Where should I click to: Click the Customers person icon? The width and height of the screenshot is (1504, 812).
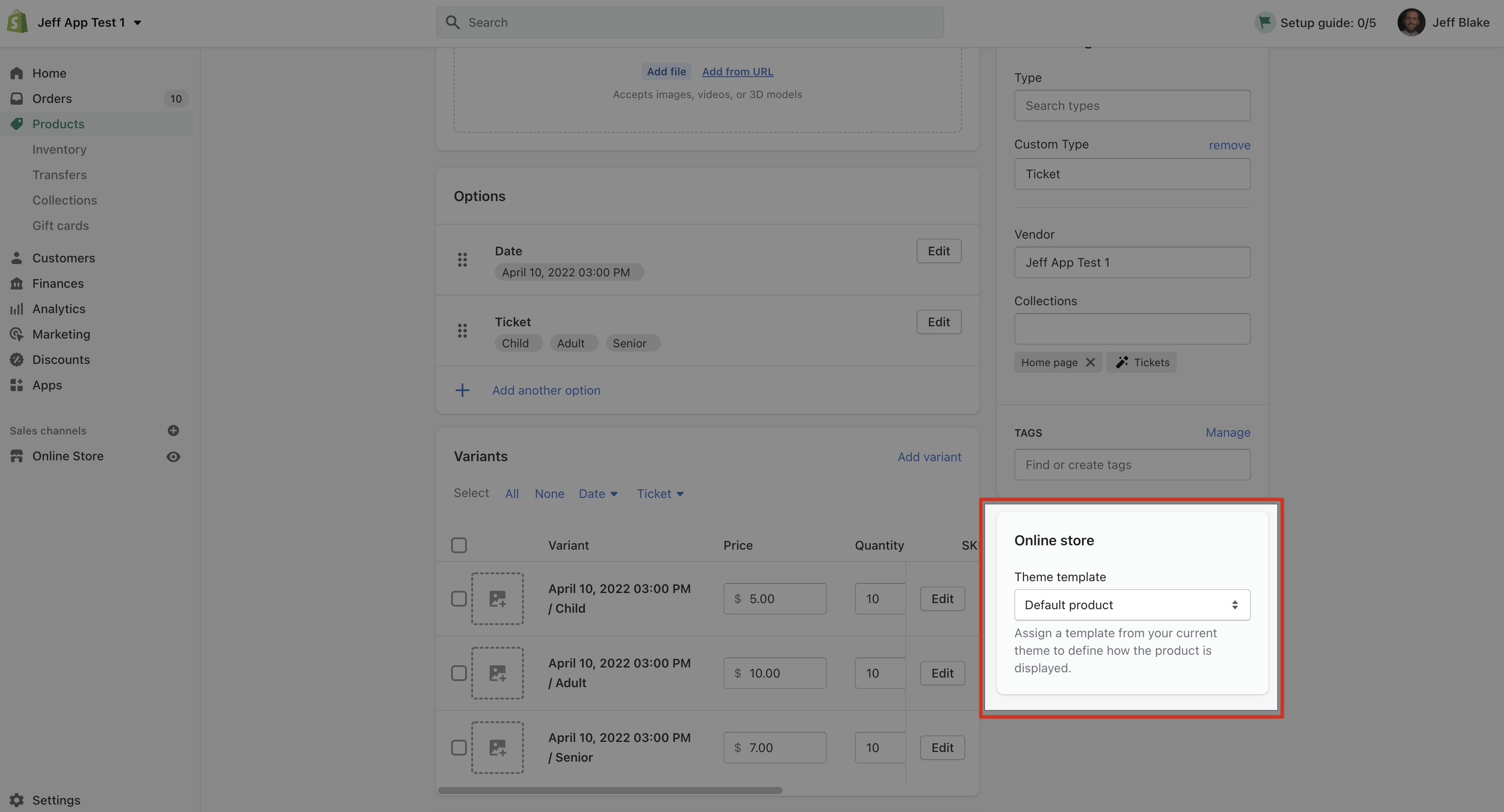(16, 258)
